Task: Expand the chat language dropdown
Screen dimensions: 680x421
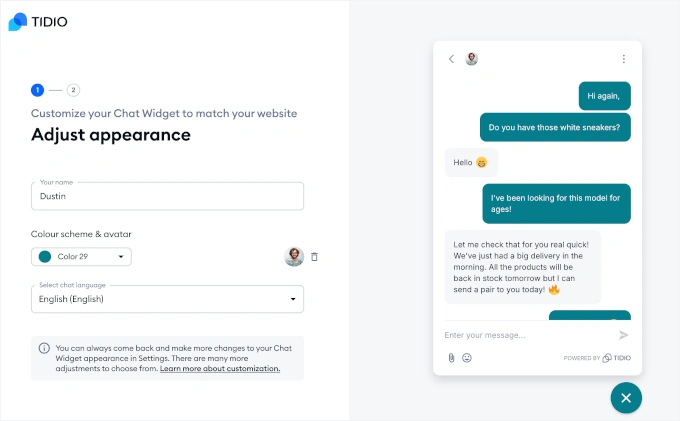Action: coord(167,298)
